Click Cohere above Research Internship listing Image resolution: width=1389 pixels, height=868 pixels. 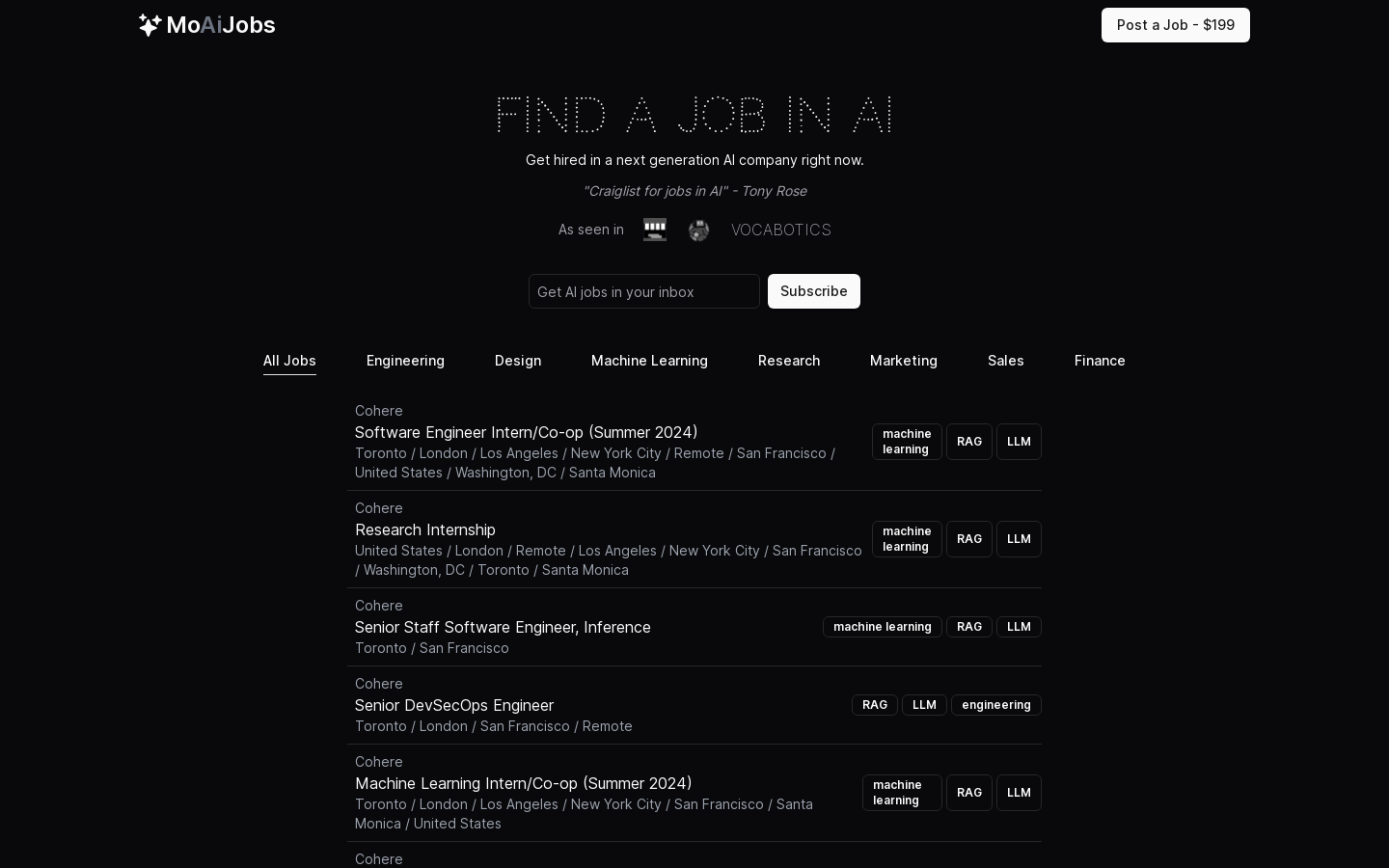[x=379, y=508]
